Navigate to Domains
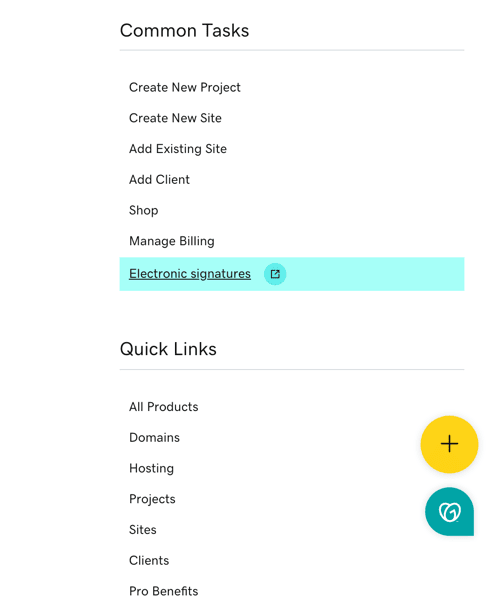488x605 pixels. point(154,438)
